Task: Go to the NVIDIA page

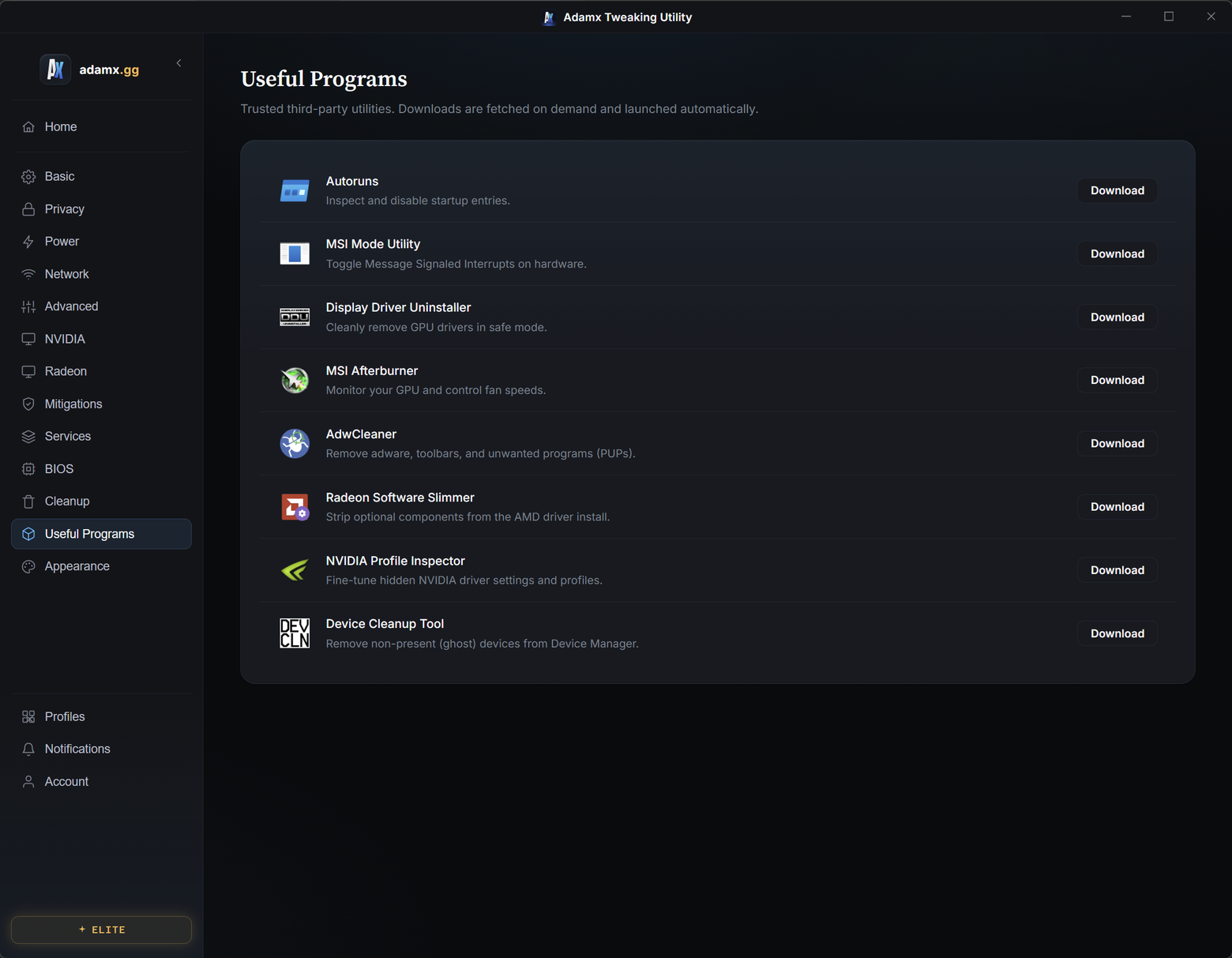Action: (x=101, y=339)
